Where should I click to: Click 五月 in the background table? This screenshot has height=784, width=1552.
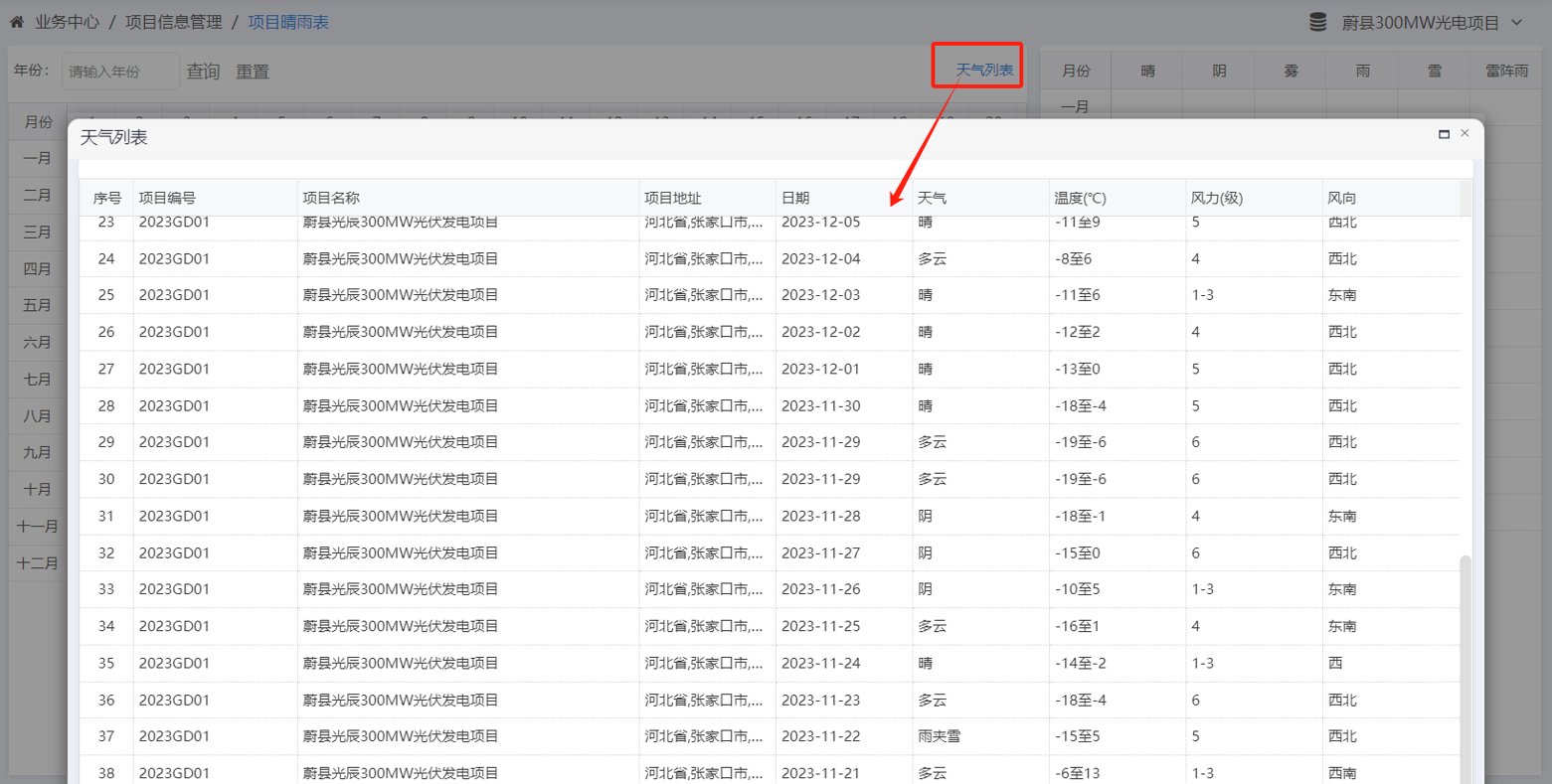[x=38, y=305]
